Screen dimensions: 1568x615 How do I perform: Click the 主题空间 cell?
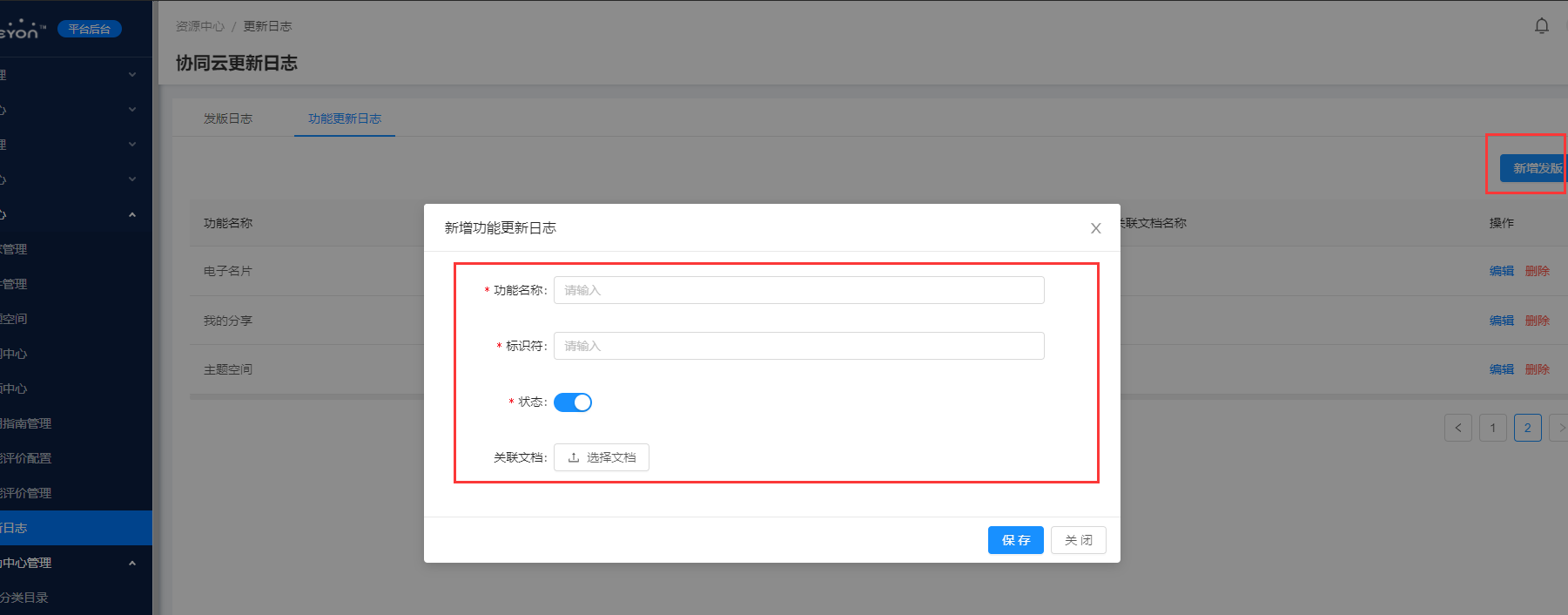[227, 369]
